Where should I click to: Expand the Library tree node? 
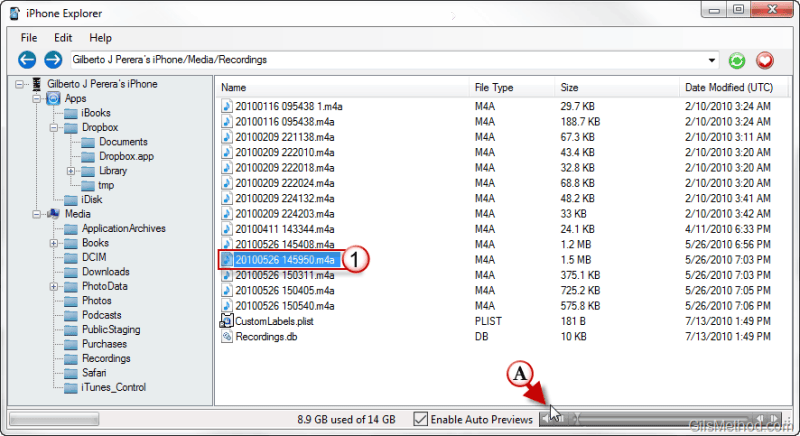71,171
